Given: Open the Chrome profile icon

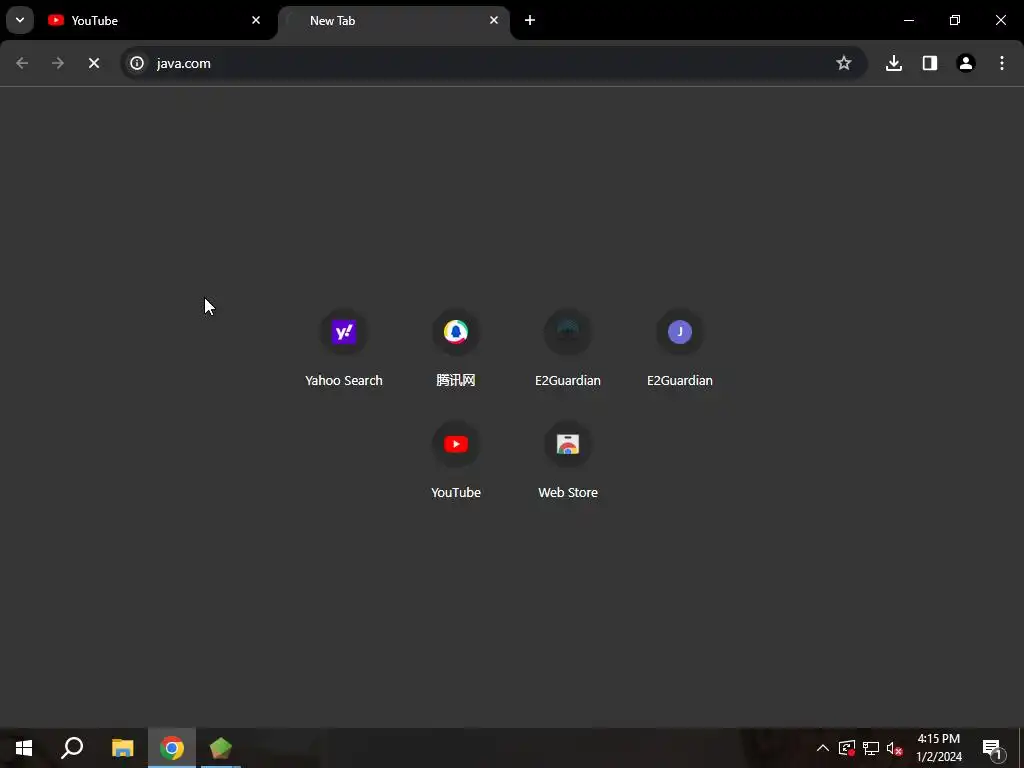Looking at the screenshot, I should (966, 63).
